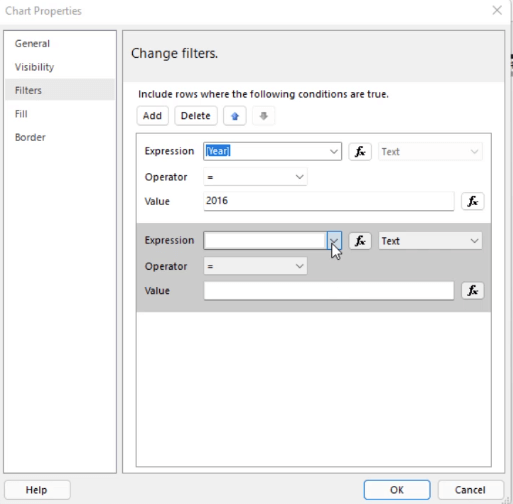
Task: Switch to the Visibility page
Action: (34, 67)
